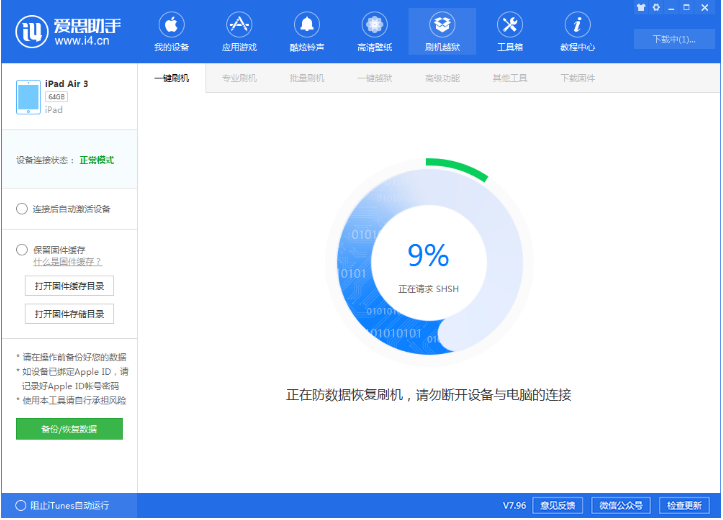Viewport: 723px width, 520px height.
Task: Click the iPad Air 3 device thumbnail
Action: click(27, 96)
